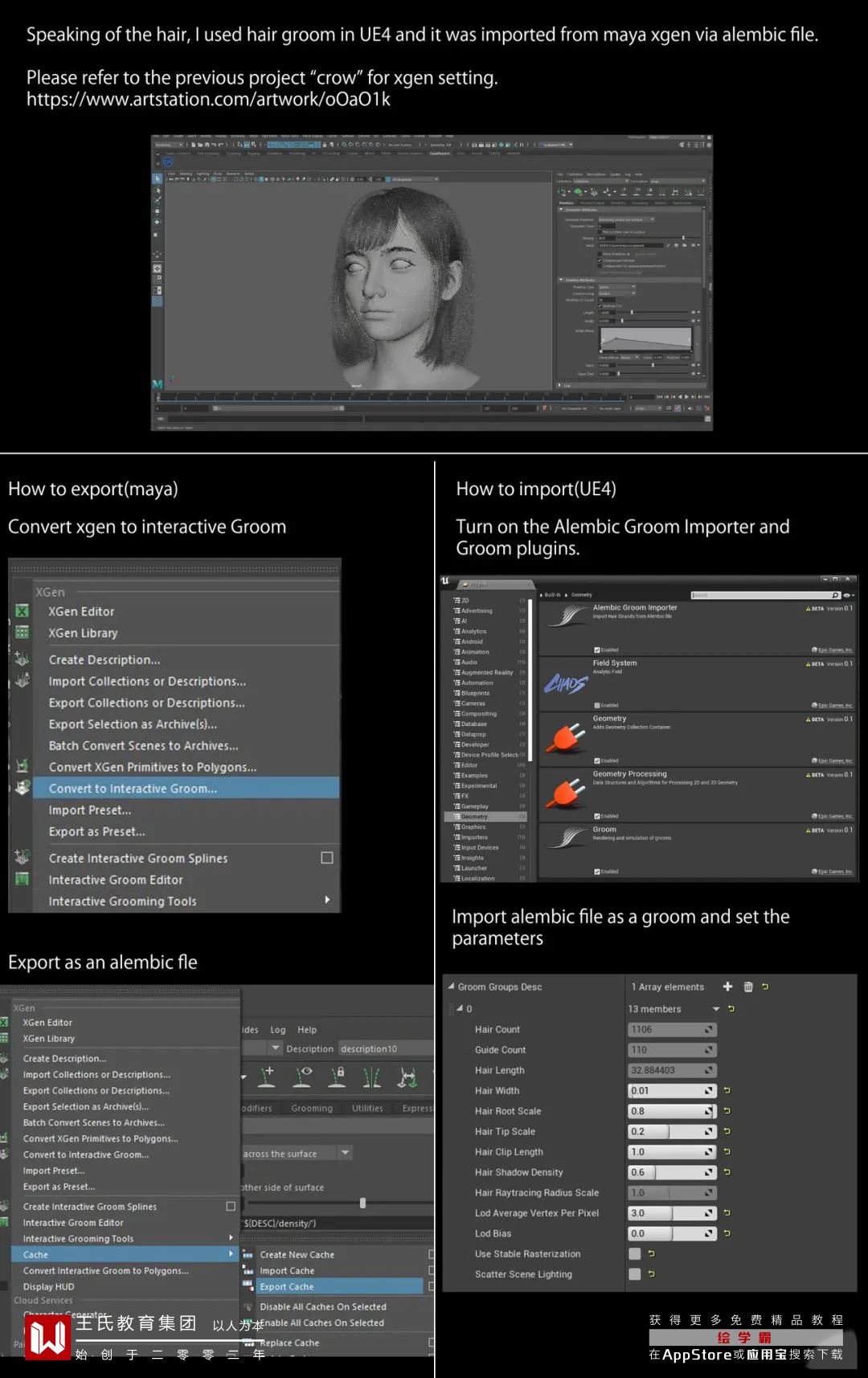Expand Interactive Grooming Tools submenu in first menu

[x=327, y=900]
